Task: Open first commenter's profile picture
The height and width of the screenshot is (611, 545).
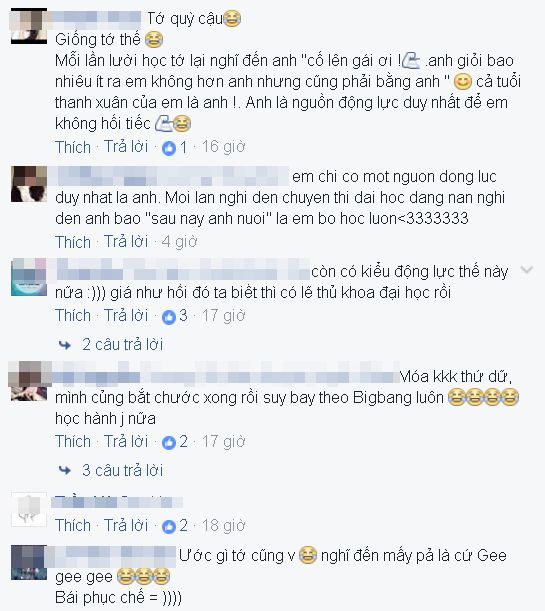Action: tap(29, 26)
